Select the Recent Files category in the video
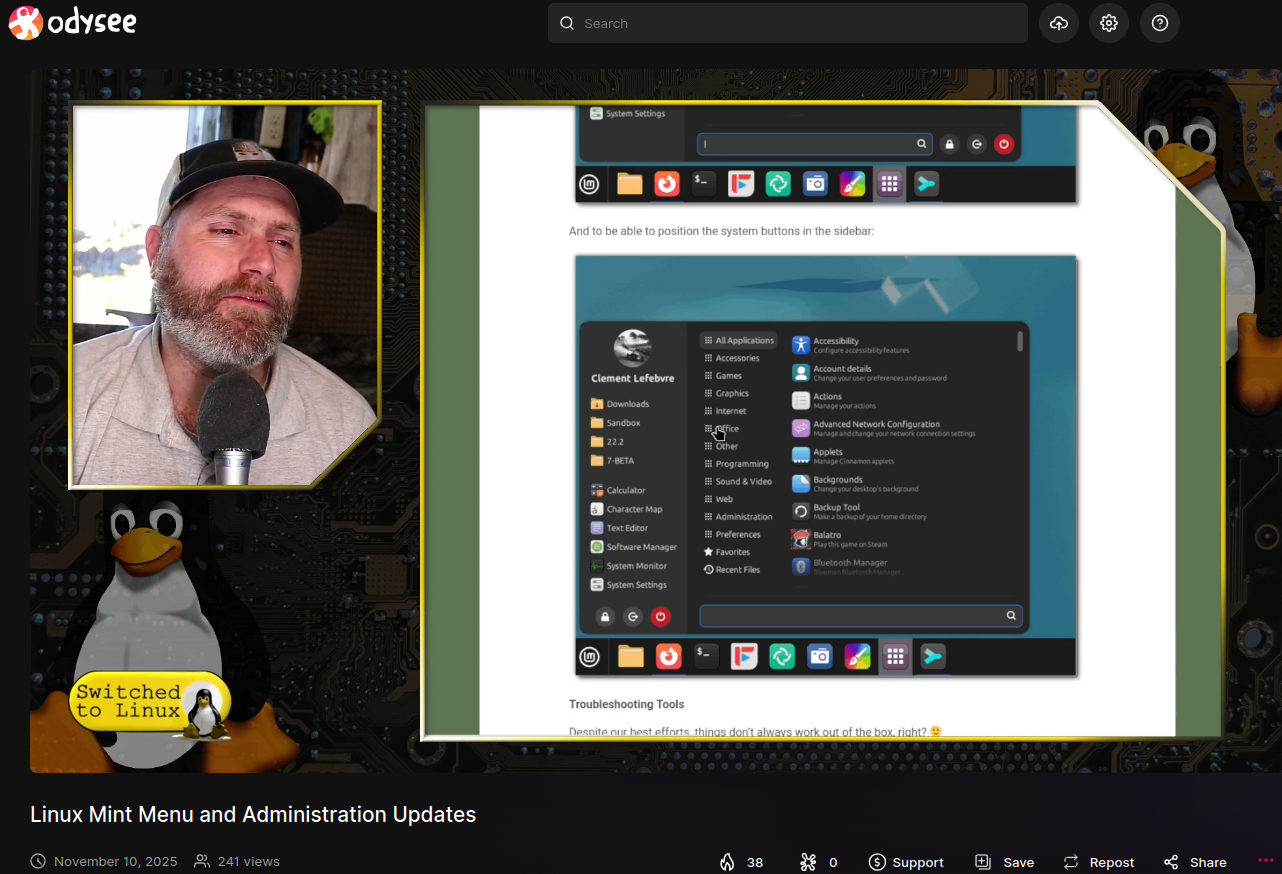Screen dimensions: 1282x874 pos(732,570)
